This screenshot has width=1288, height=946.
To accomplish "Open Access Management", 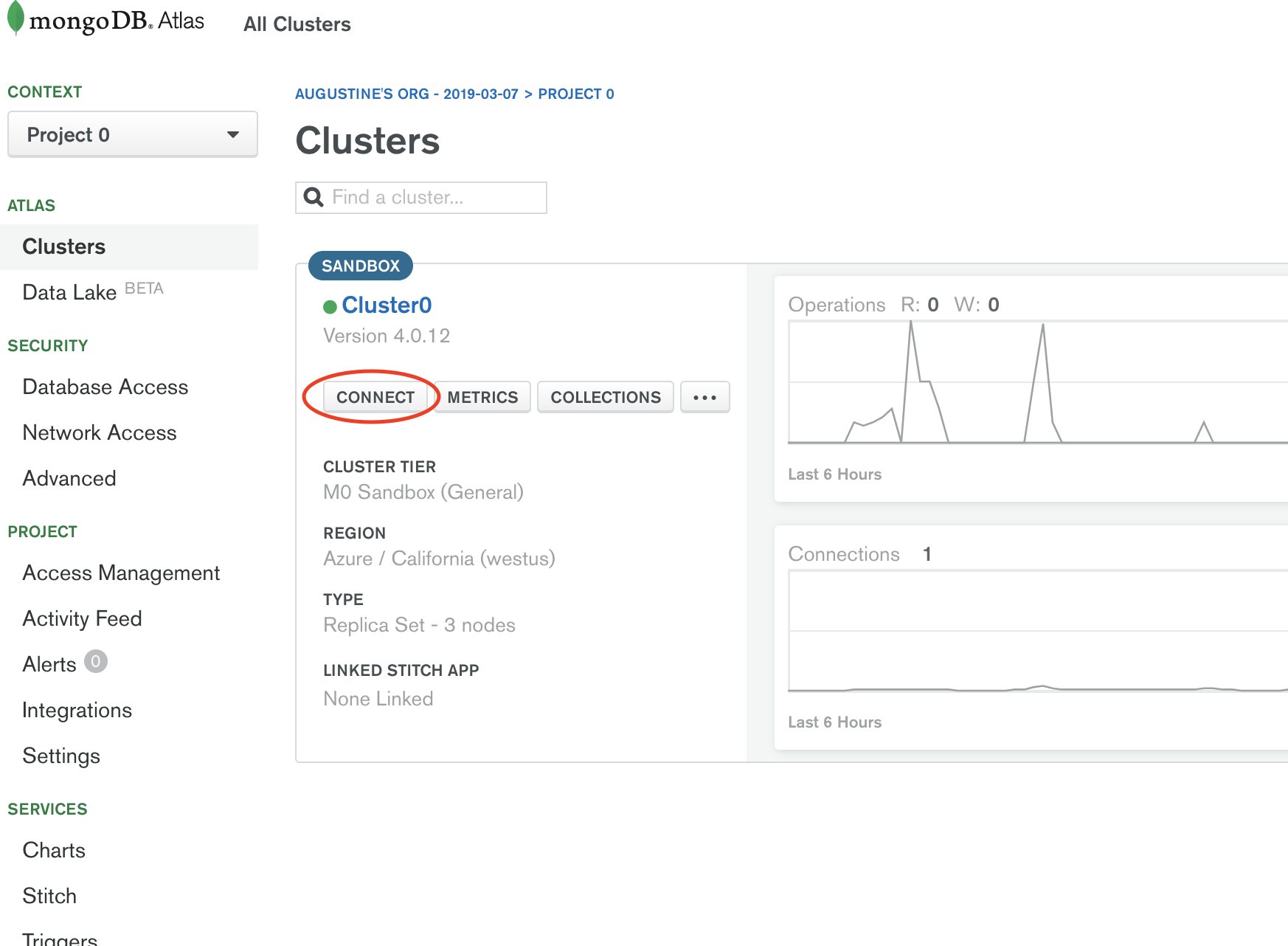I will (121, 573).
